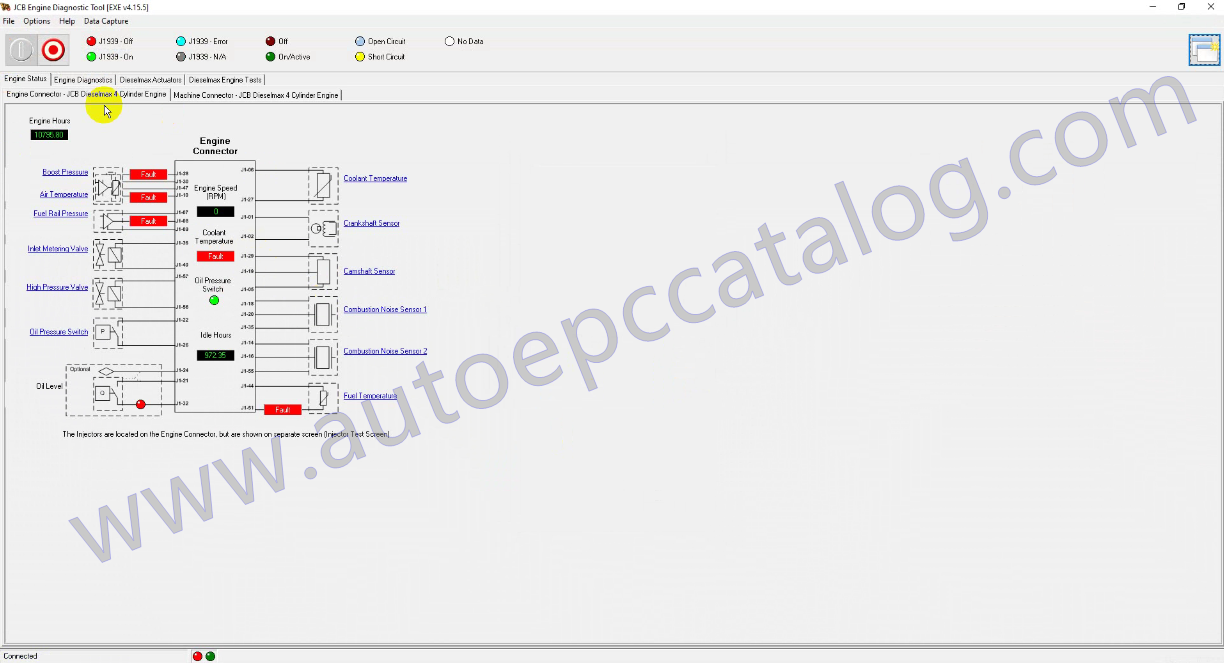1224x663 pixels.
Task: Switch to the Engine Diagnostics tab
Action: (x=83, y=79)
